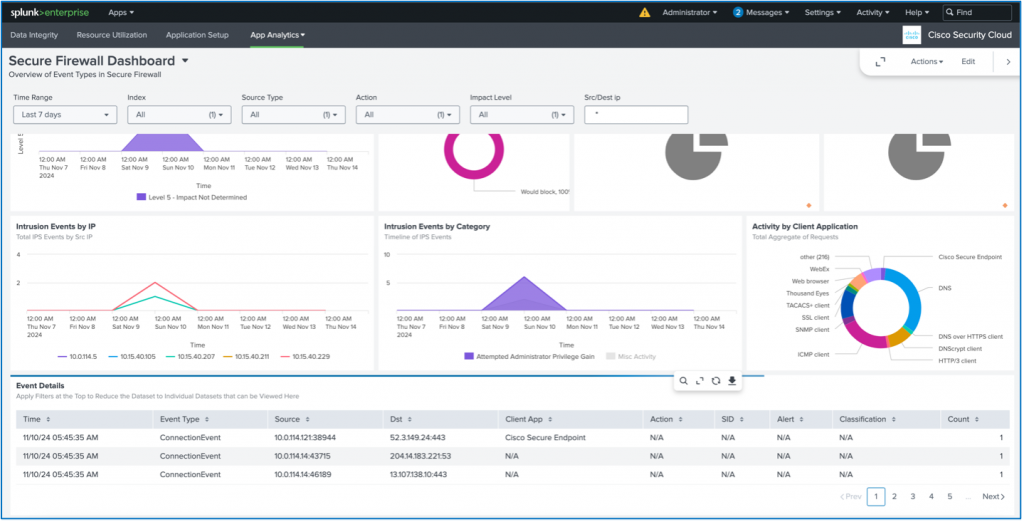Click the Cisco logo icon
1024x522 pixels.
pyautogui.click(x=910, y=35)
